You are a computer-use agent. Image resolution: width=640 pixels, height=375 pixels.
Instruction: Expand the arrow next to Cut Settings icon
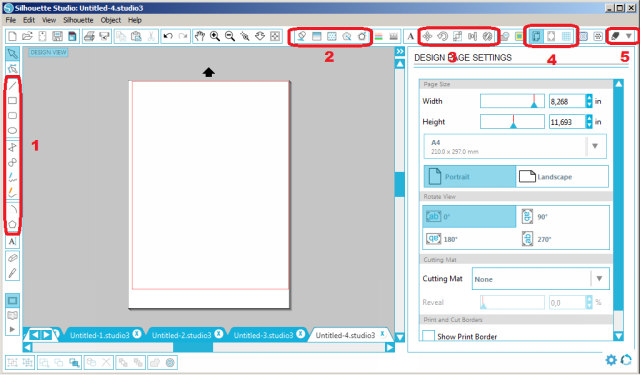click(629, 36)
